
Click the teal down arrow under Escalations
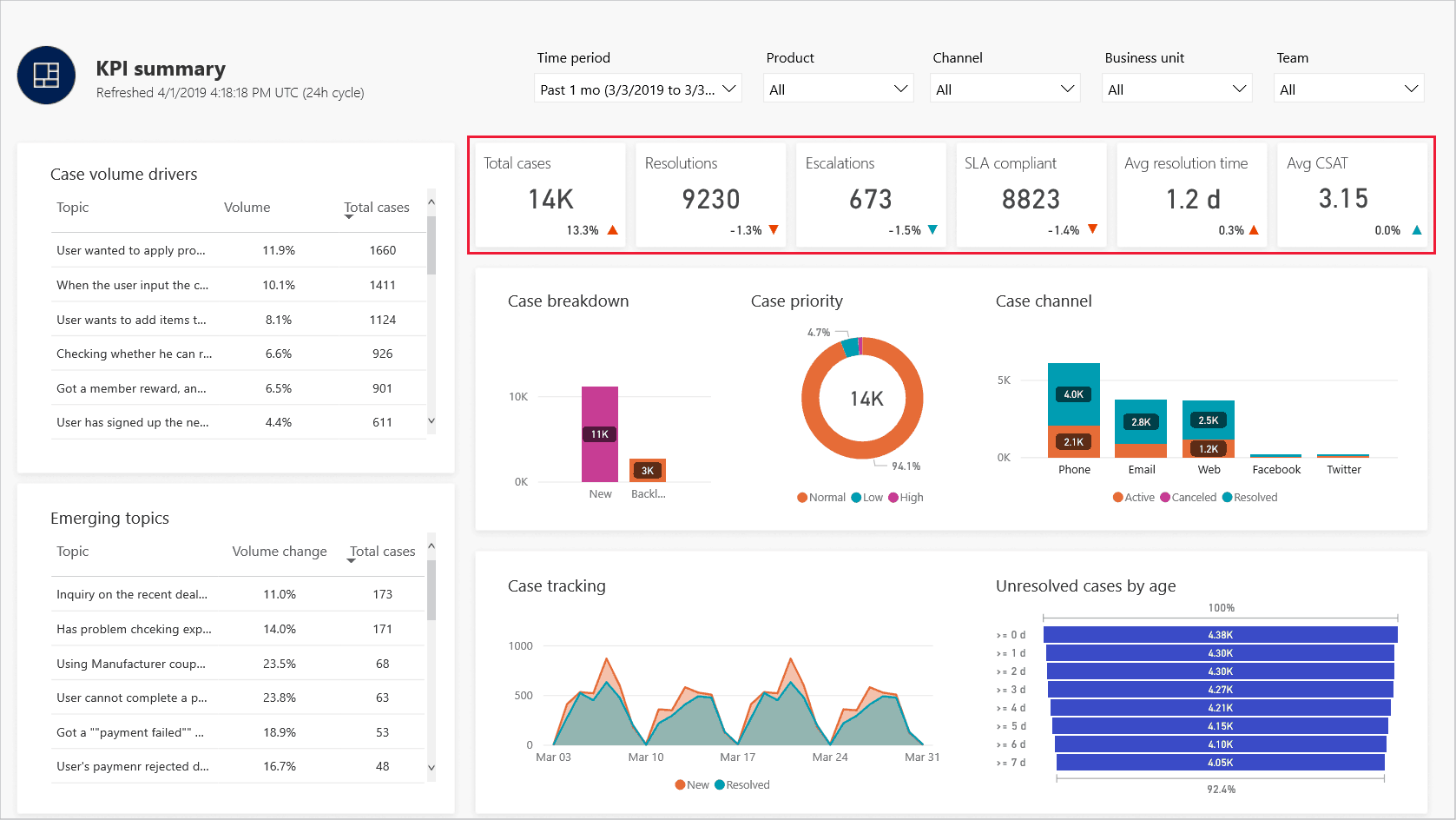(x=932, y=230)
